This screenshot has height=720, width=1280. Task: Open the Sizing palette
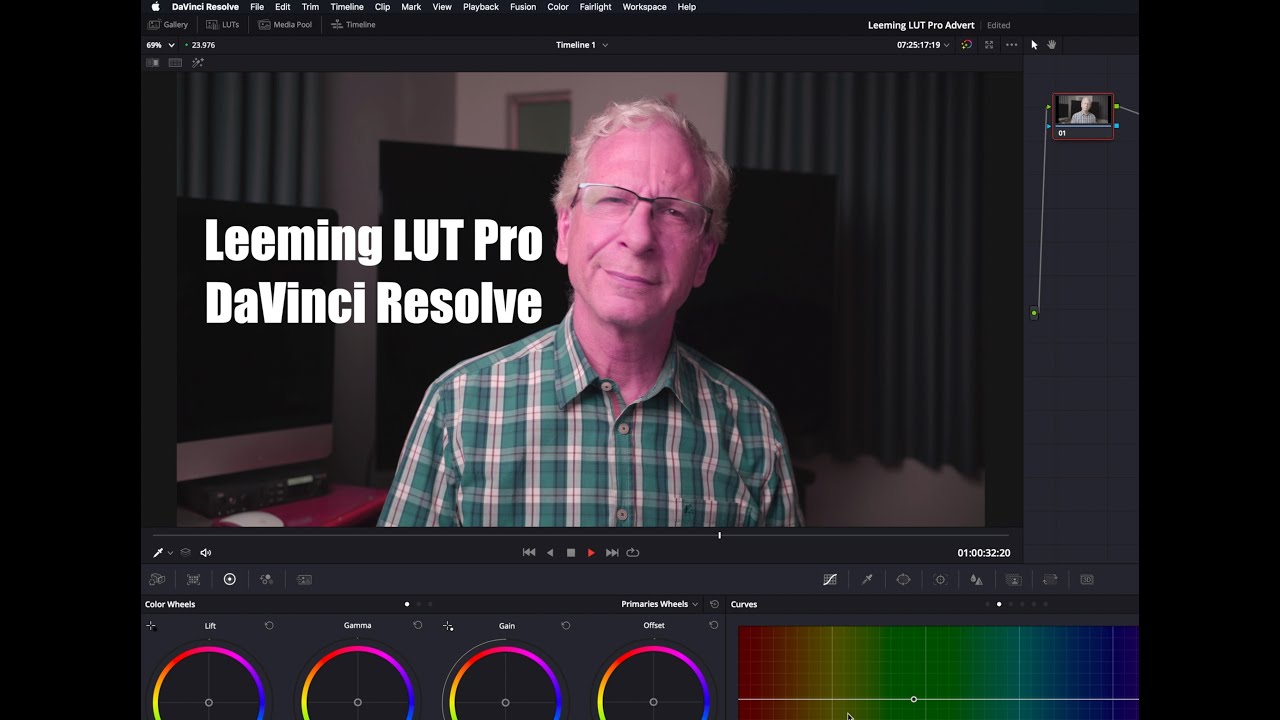tap(1050, 579)
